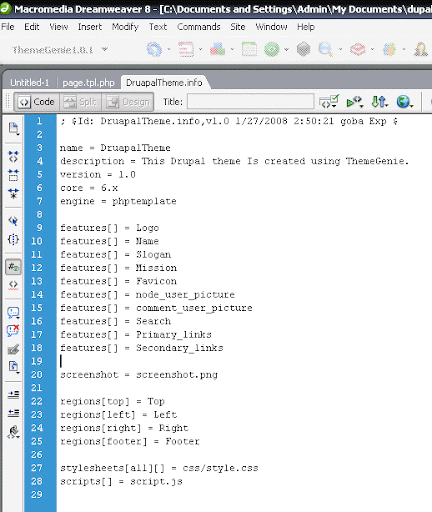The height and width of the screenshot is (512, 432).
Task: Open the Commands menu
Action: point(199,27)
